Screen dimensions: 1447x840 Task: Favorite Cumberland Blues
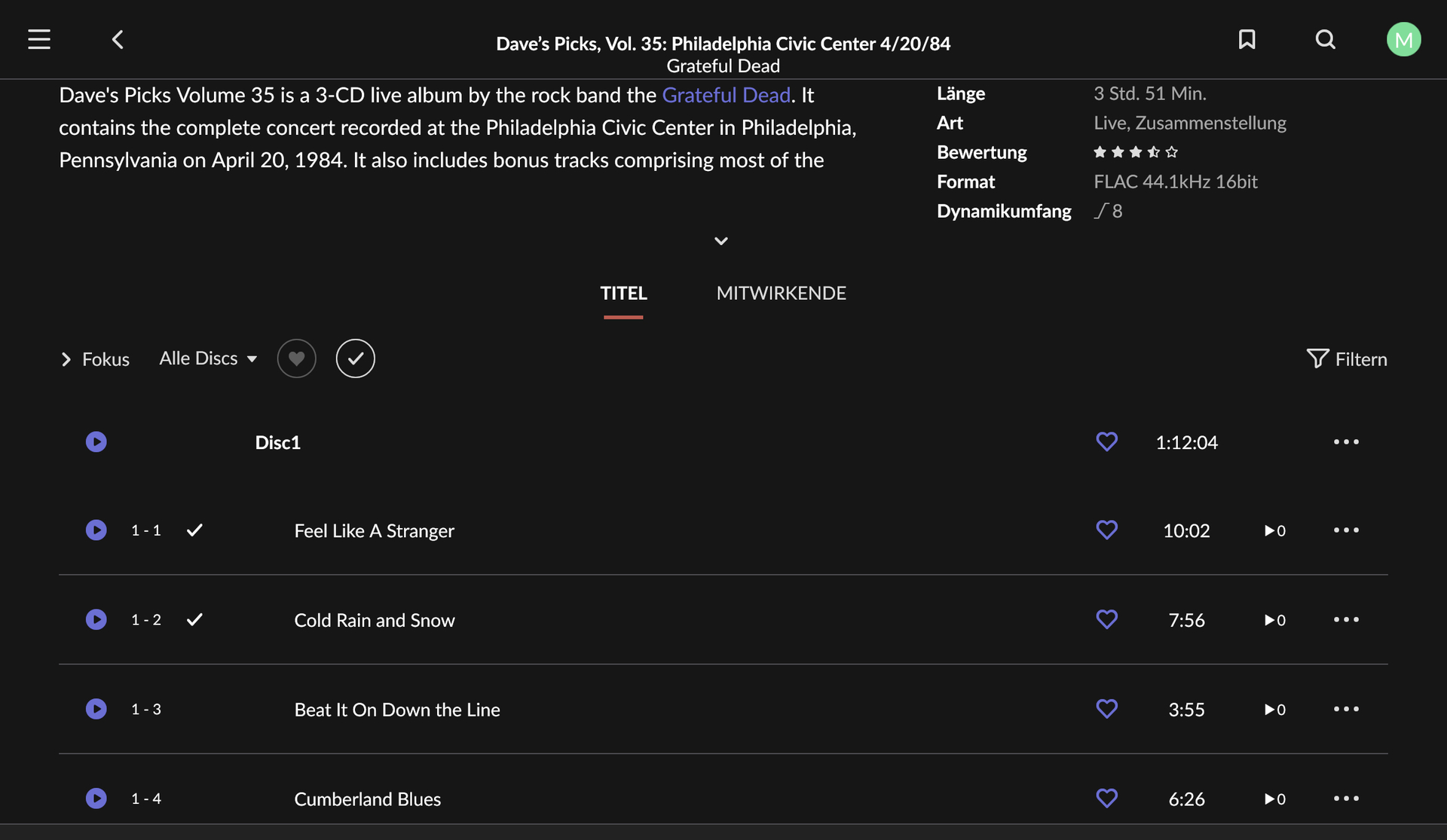[1106, 798]
